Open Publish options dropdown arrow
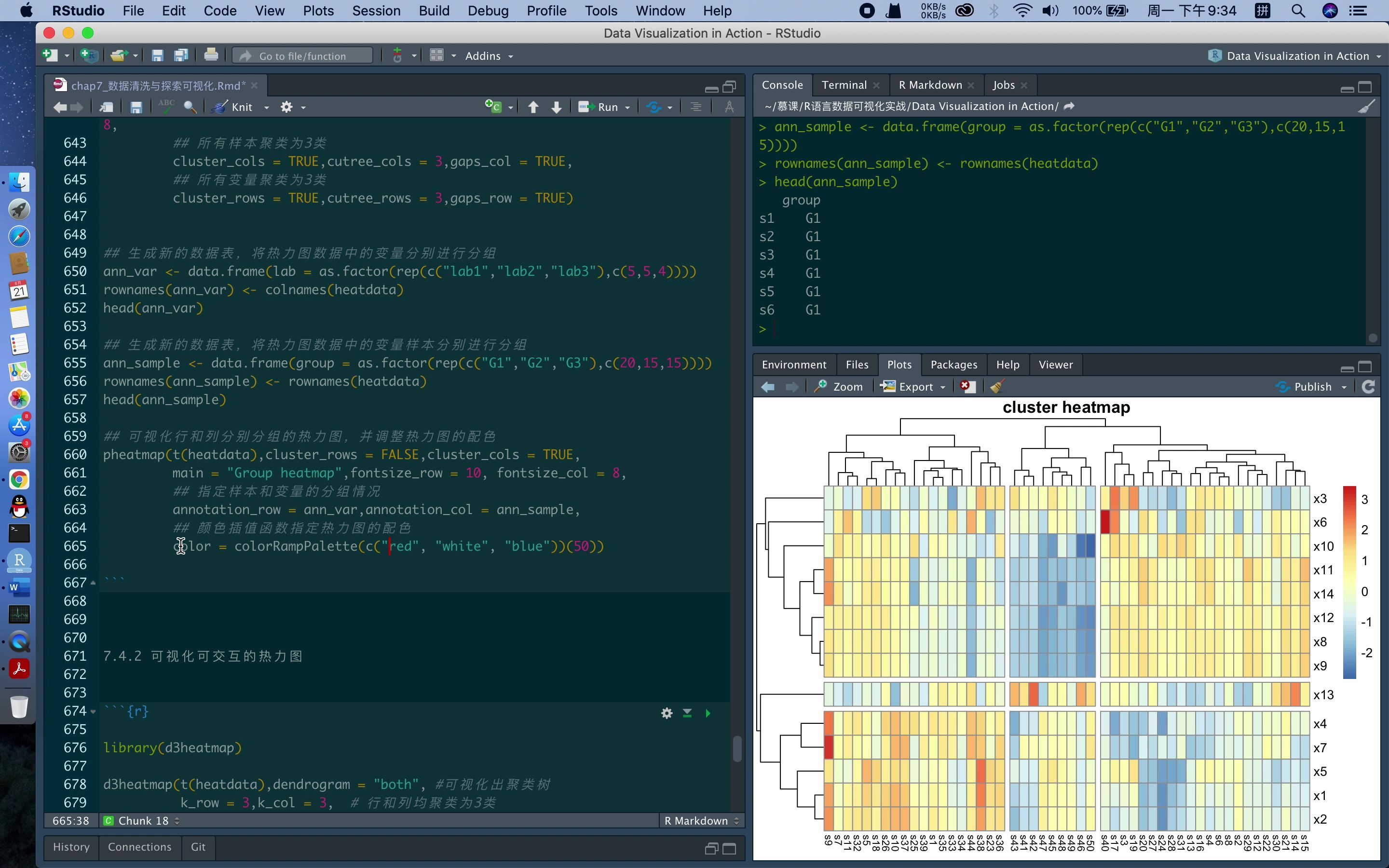The image size is (1389, 868). pyautogui.click(x=1344, y=388)
